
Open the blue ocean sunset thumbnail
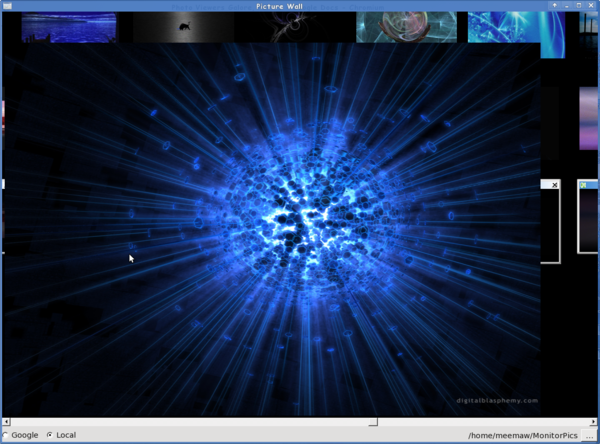pyautogui.click(x=69, y=27)
